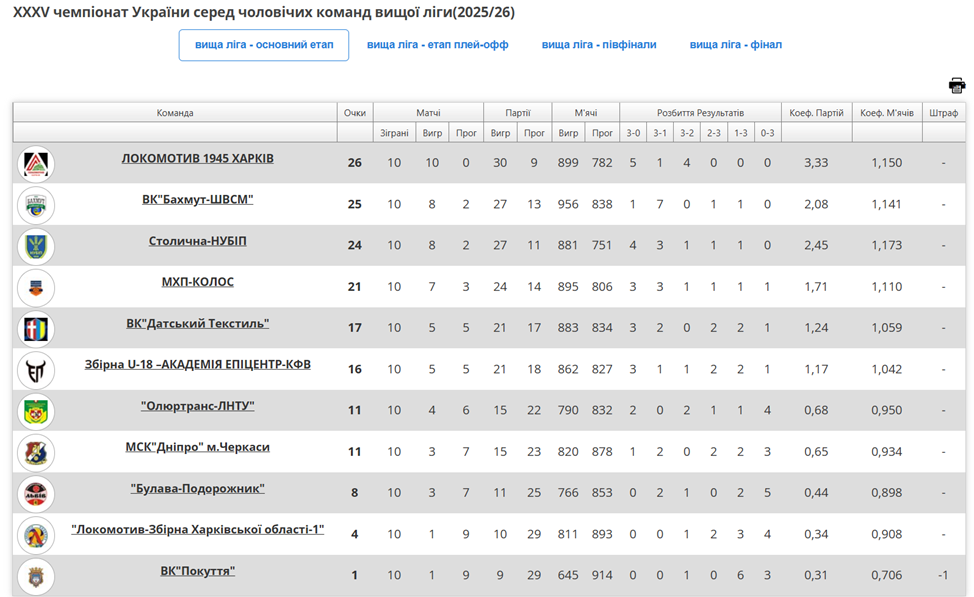Open the 'вища ліга - півфінали' tab
The width and height of the screenshot is (974, 597).
599,45
